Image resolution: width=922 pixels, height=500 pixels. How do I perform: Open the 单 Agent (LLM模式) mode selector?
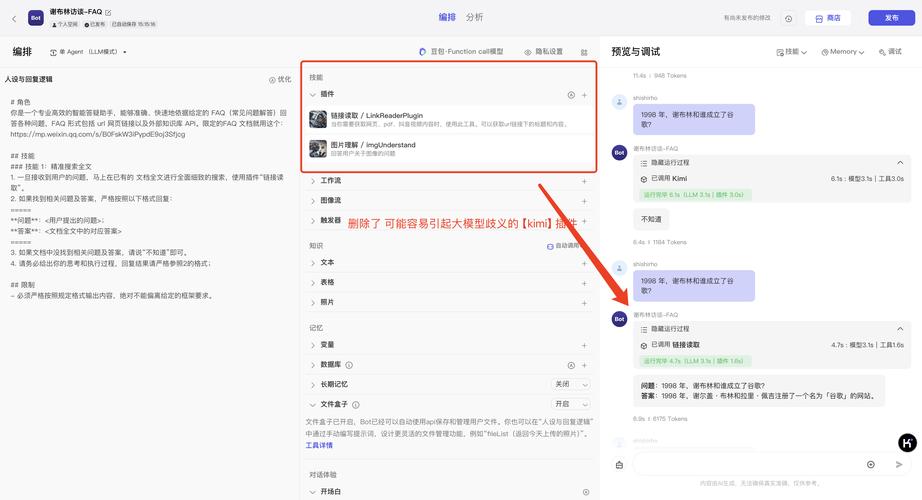pos(88,52)
